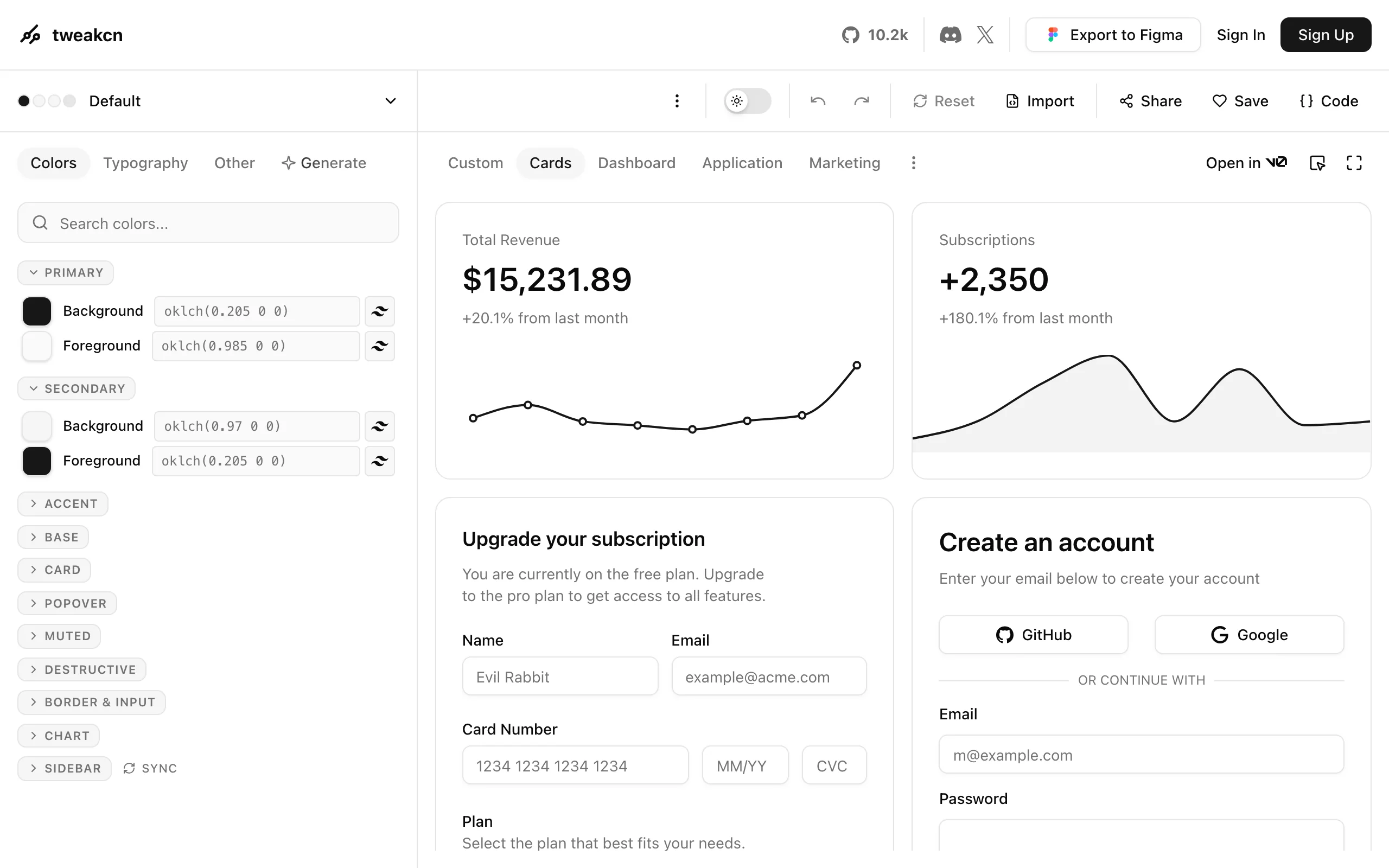Screen dimensions: 1389x868
Task: Click the m@example.com email field
Action: [x=1141, y=754]
